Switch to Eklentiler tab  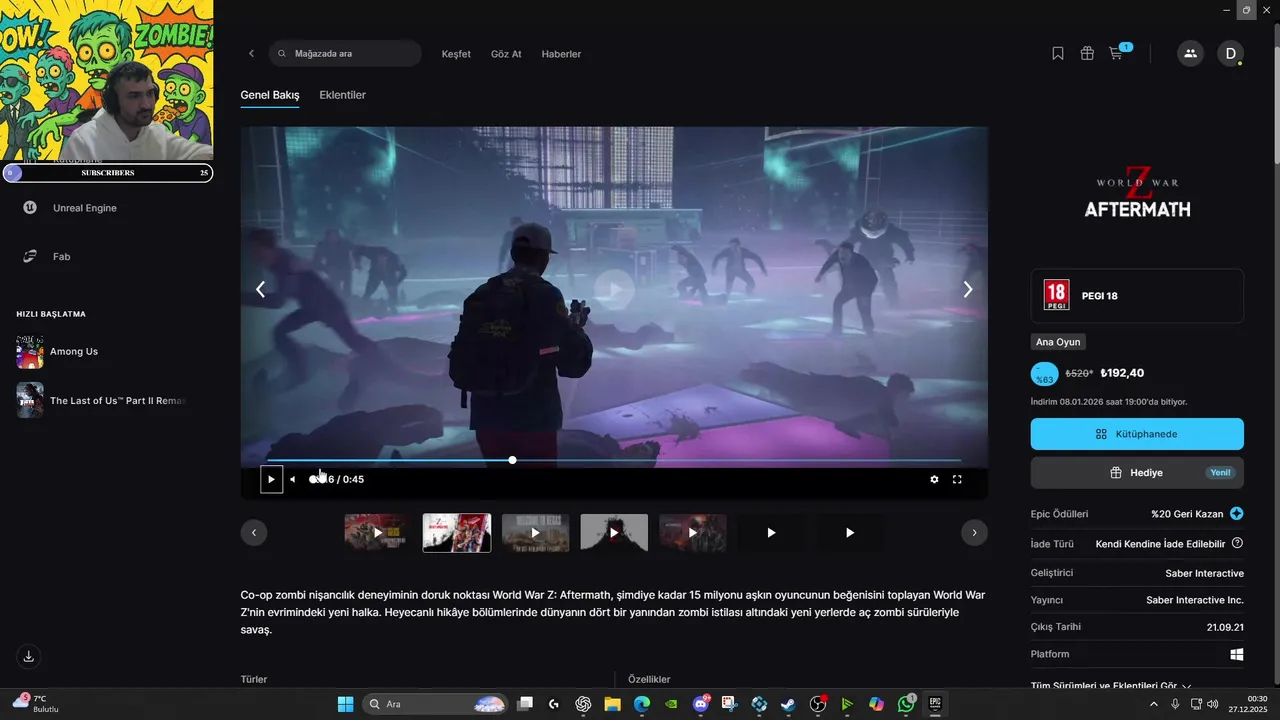(x=342, y=95)
